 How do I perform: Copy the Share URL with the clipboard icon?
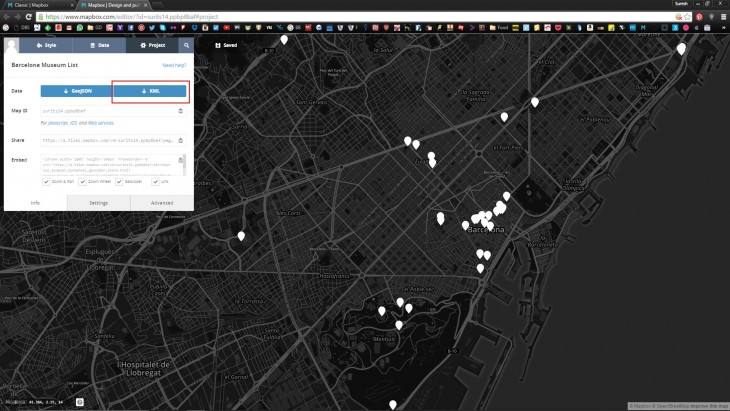pyautogui.click(x=181, y=140)
